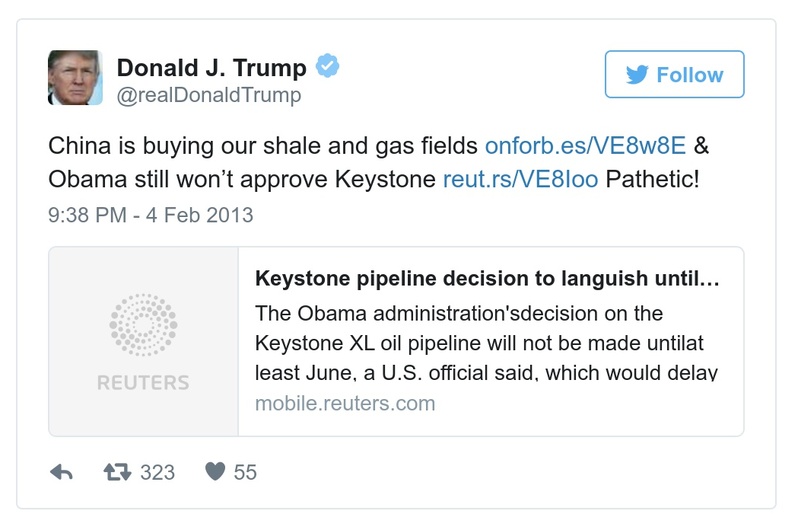Click the blue verified badge

pyautogui.click(x=328, y=67)
